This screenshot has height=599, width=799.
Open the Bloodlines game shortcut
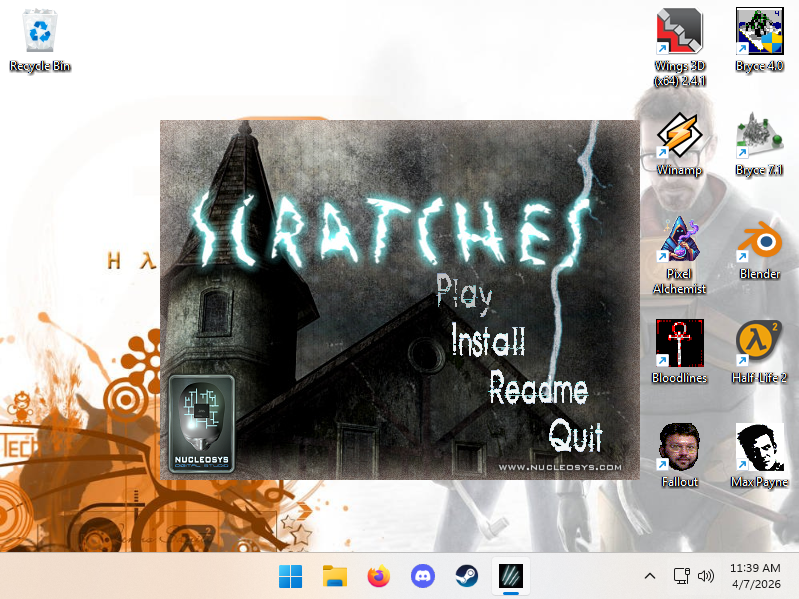pos(679,352)
